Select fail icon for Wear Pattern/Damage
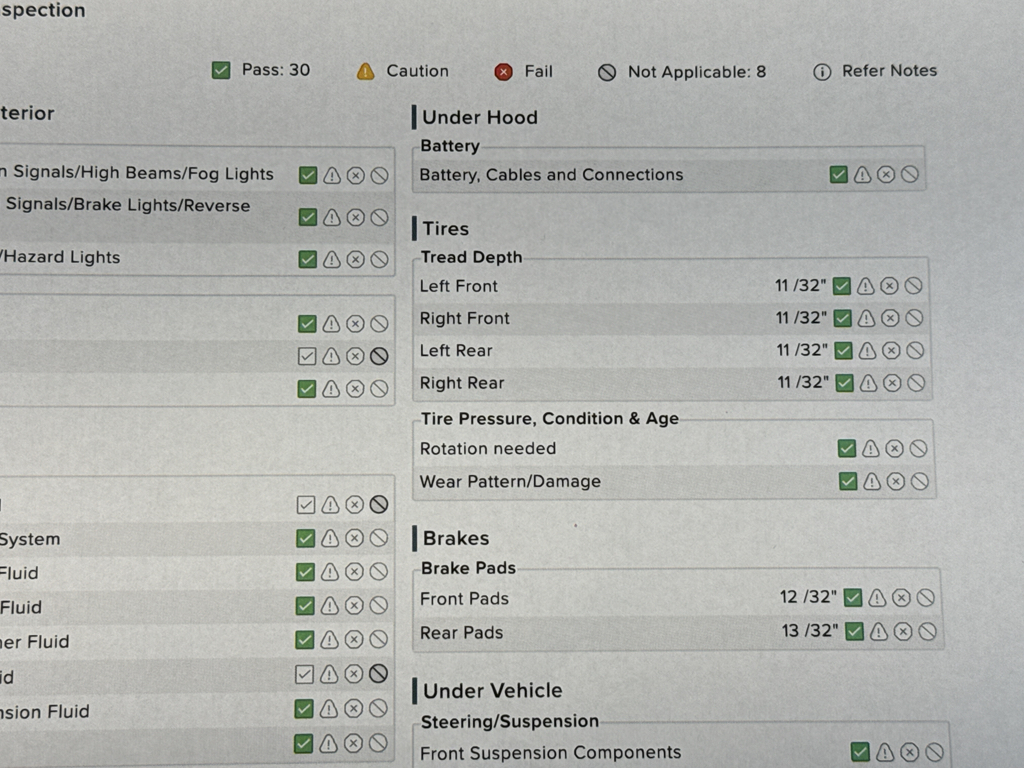Viewport: 1024px width, 768px height. coord(896,482)
